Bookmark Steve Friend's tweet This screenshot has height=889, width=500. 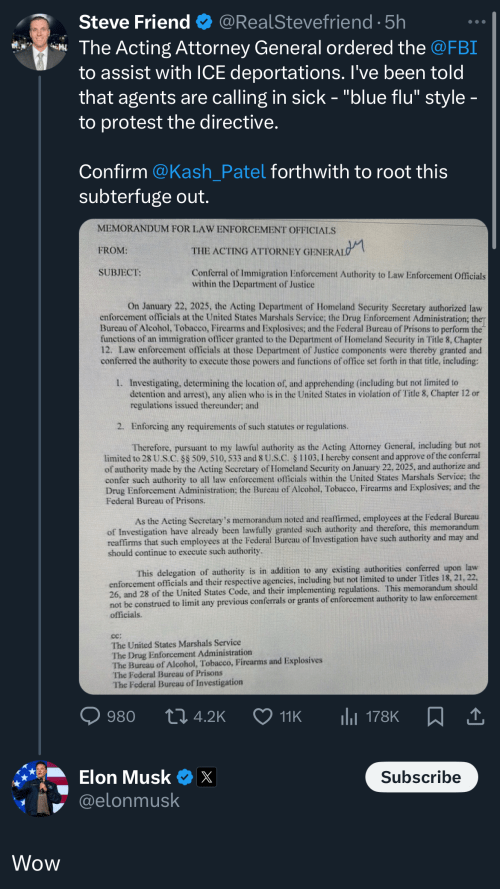[435, 717]
